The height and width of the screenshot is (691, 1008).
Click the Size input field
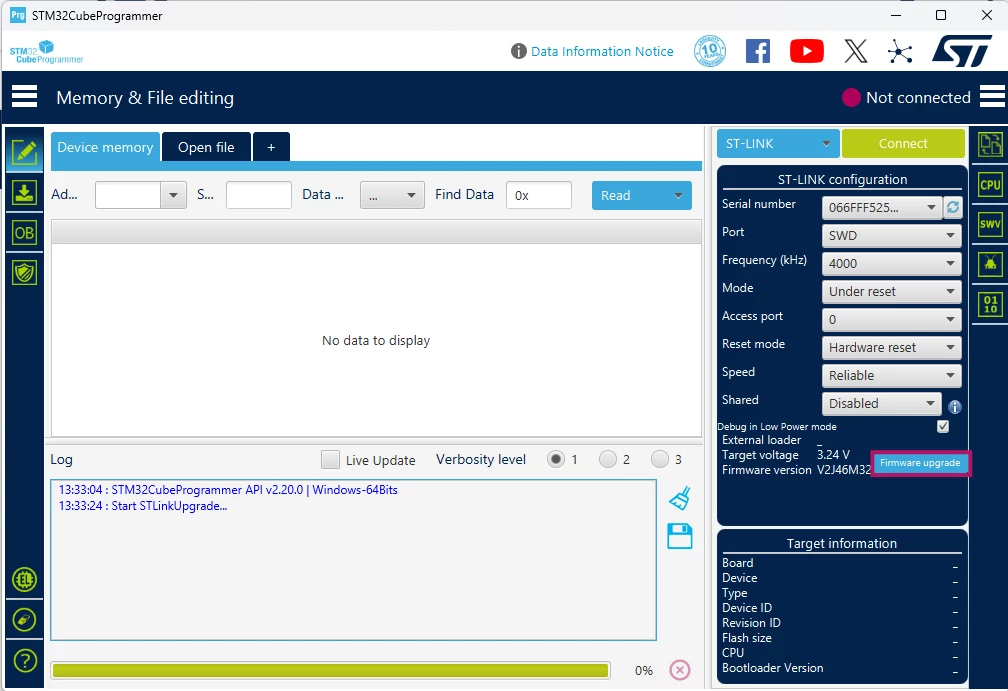258,195
